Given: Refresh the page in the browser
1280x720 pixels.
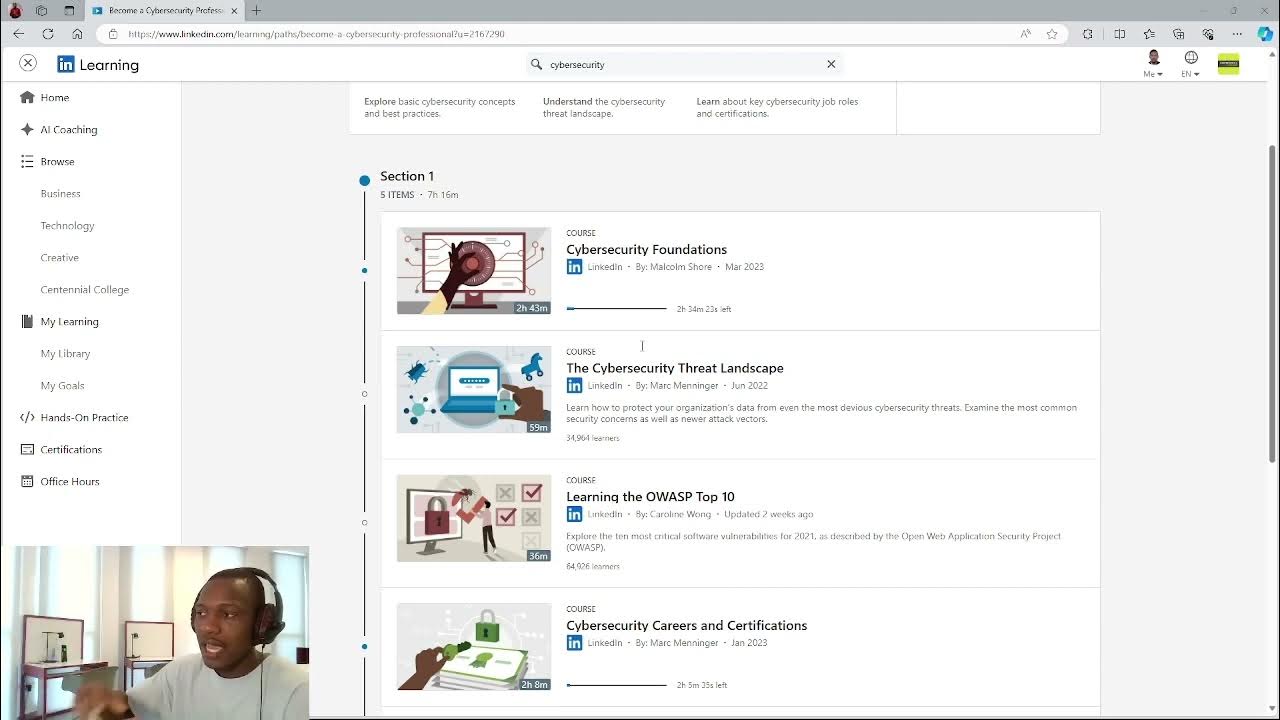Looking at the screenshot, I should (47, 34).
